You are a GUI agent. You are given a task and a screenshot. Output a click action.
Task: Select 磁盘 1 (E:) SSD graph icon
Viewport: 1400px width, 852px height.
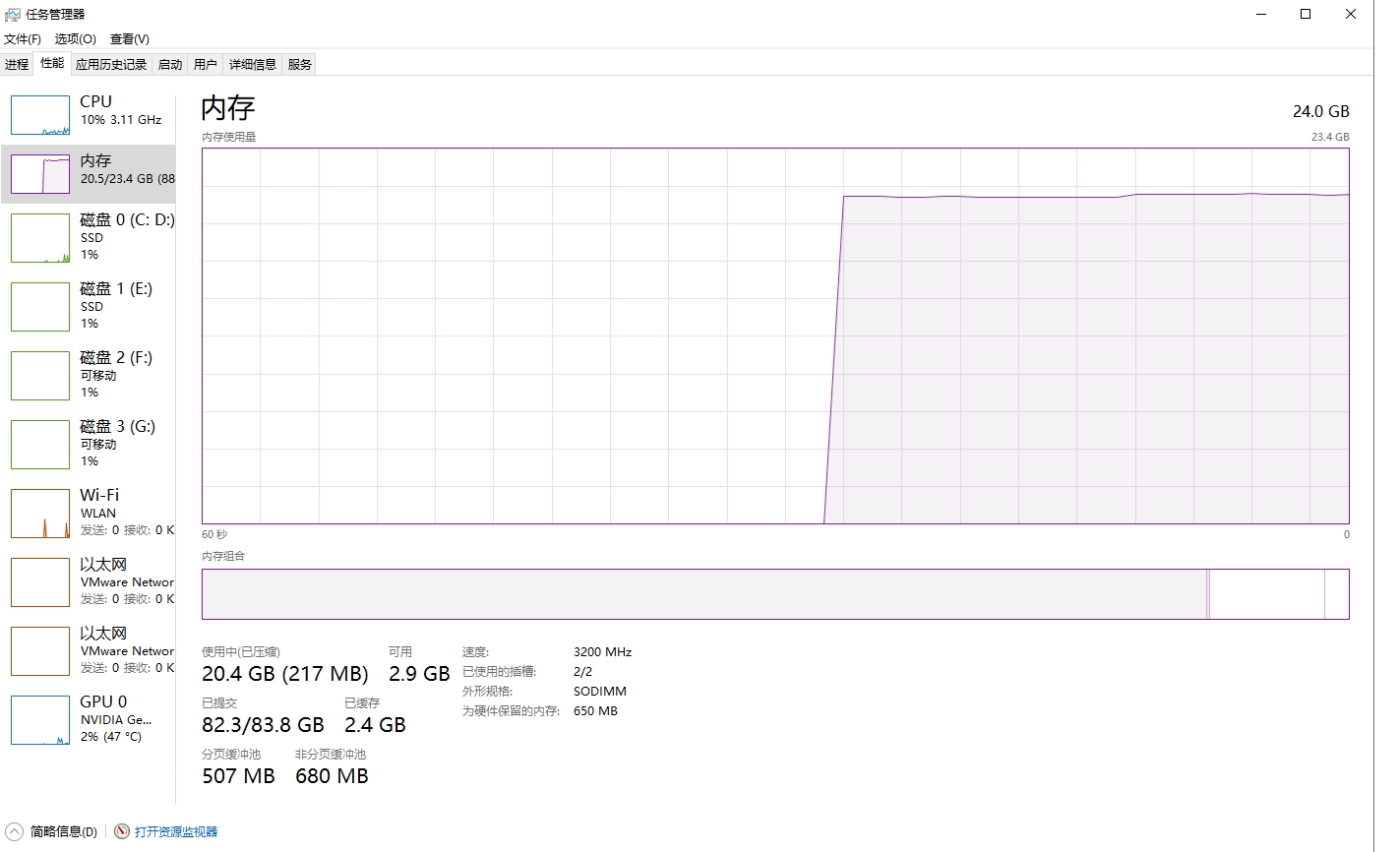tap(40, 307)
